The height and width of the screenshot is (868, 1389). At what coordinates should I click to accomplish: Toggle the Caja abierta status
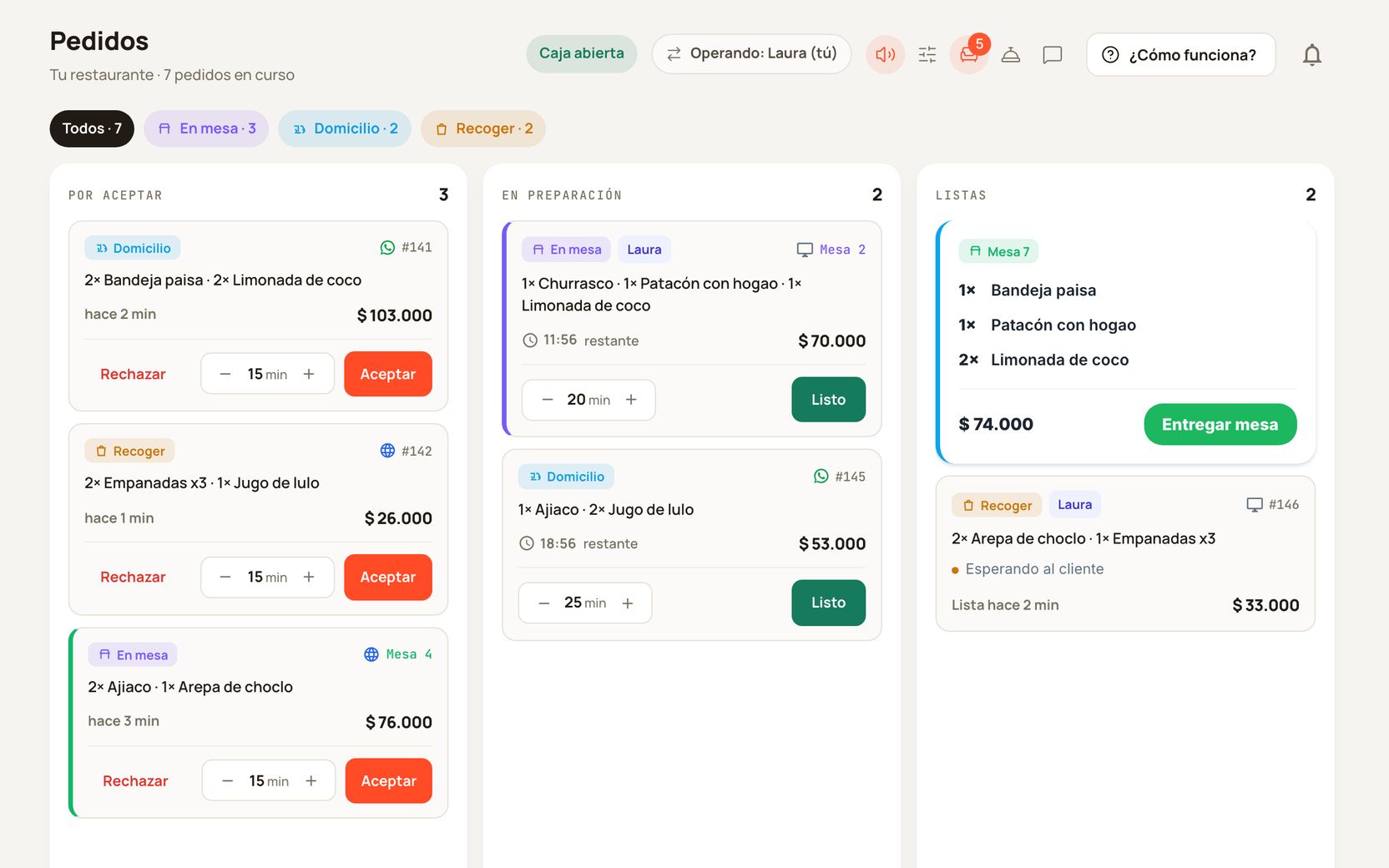click(581, 53)
